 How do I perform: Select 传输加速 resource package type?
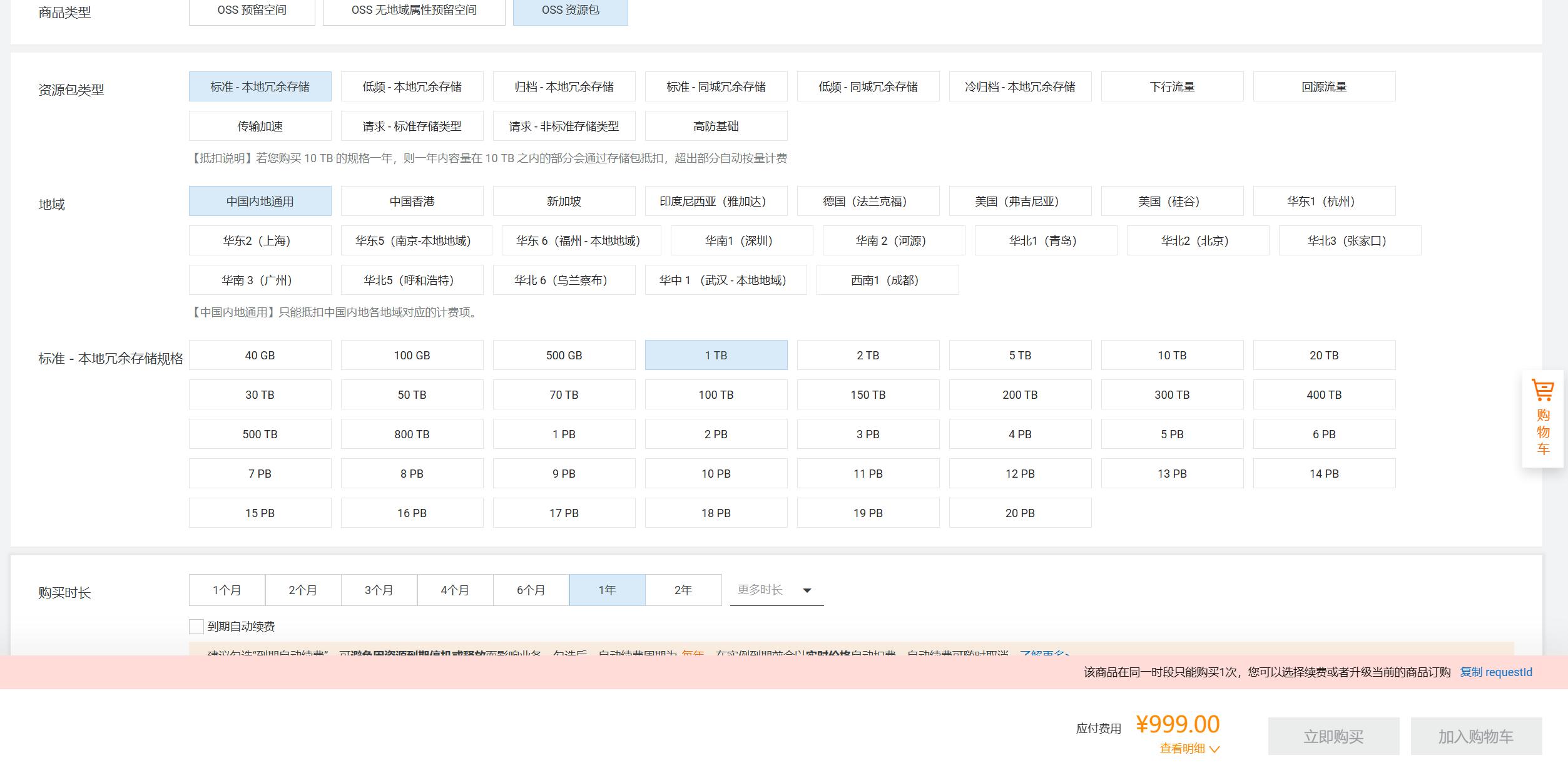point(260,126)
